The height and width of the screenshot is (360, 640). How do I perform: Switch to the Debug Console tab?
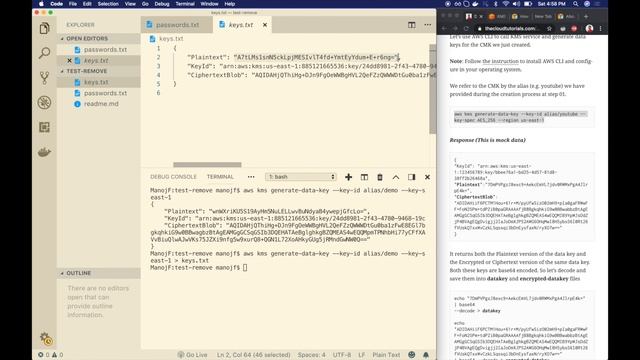click(x=173, y=177)
